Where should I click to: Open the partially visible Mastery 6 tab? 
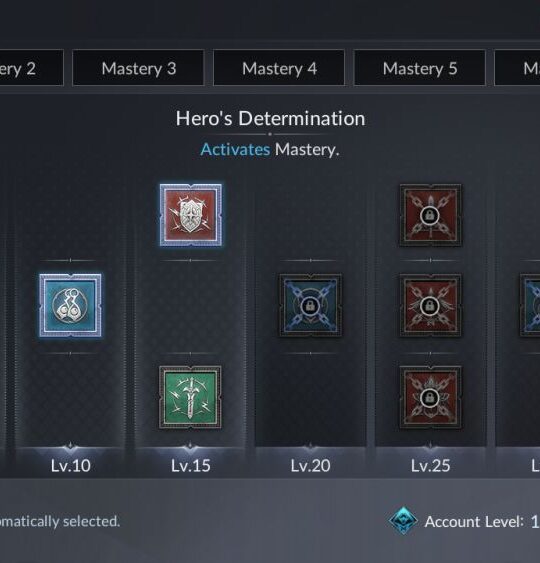(517, 68)
